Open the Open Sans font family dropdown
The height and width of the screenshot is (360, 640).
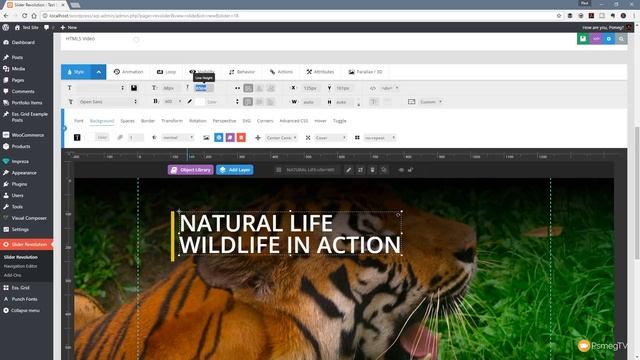coord(108,102)
